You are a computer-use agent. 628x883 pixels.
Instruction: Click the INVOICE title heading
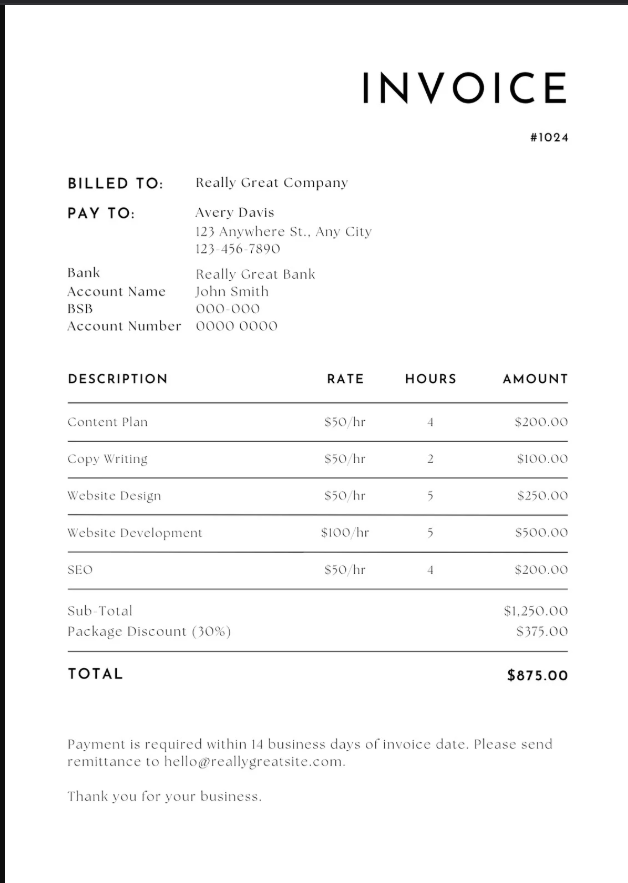click(464, 88)
